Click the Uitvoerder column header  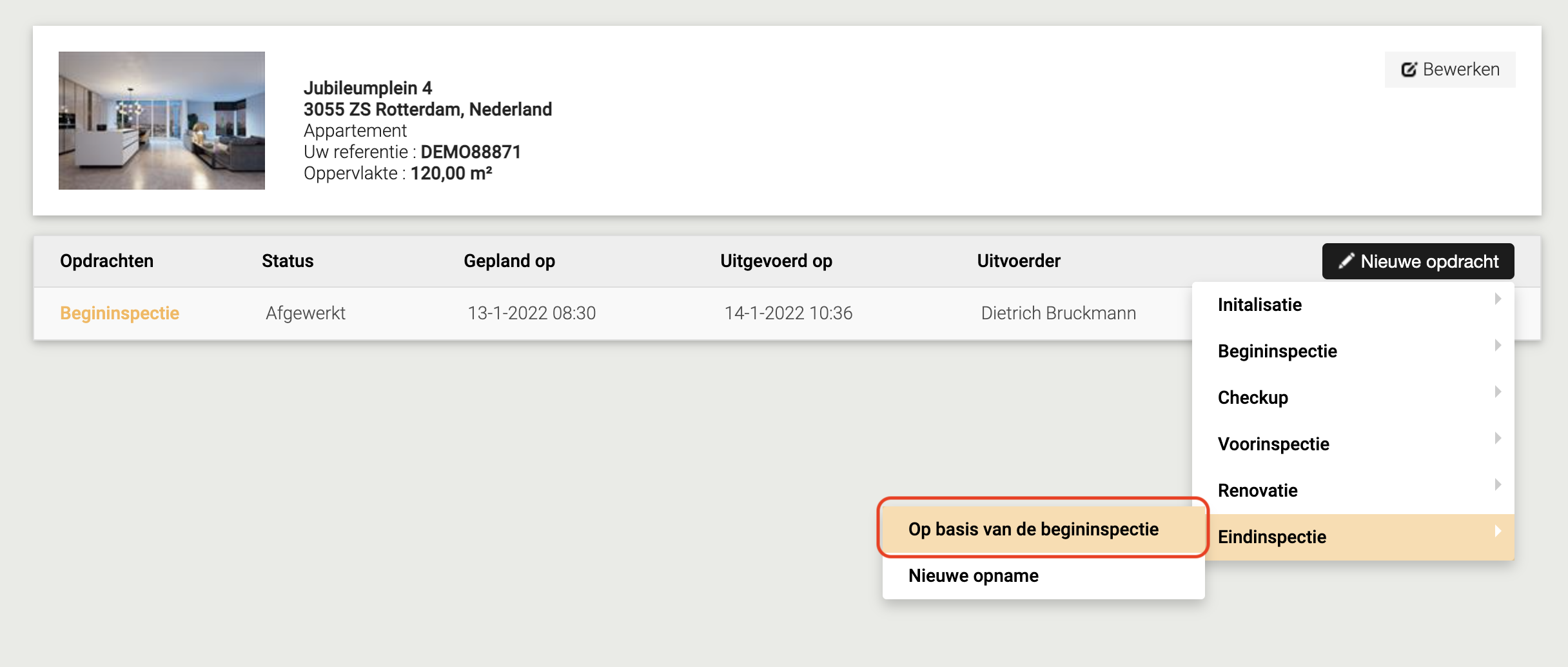pos(1019,261)
